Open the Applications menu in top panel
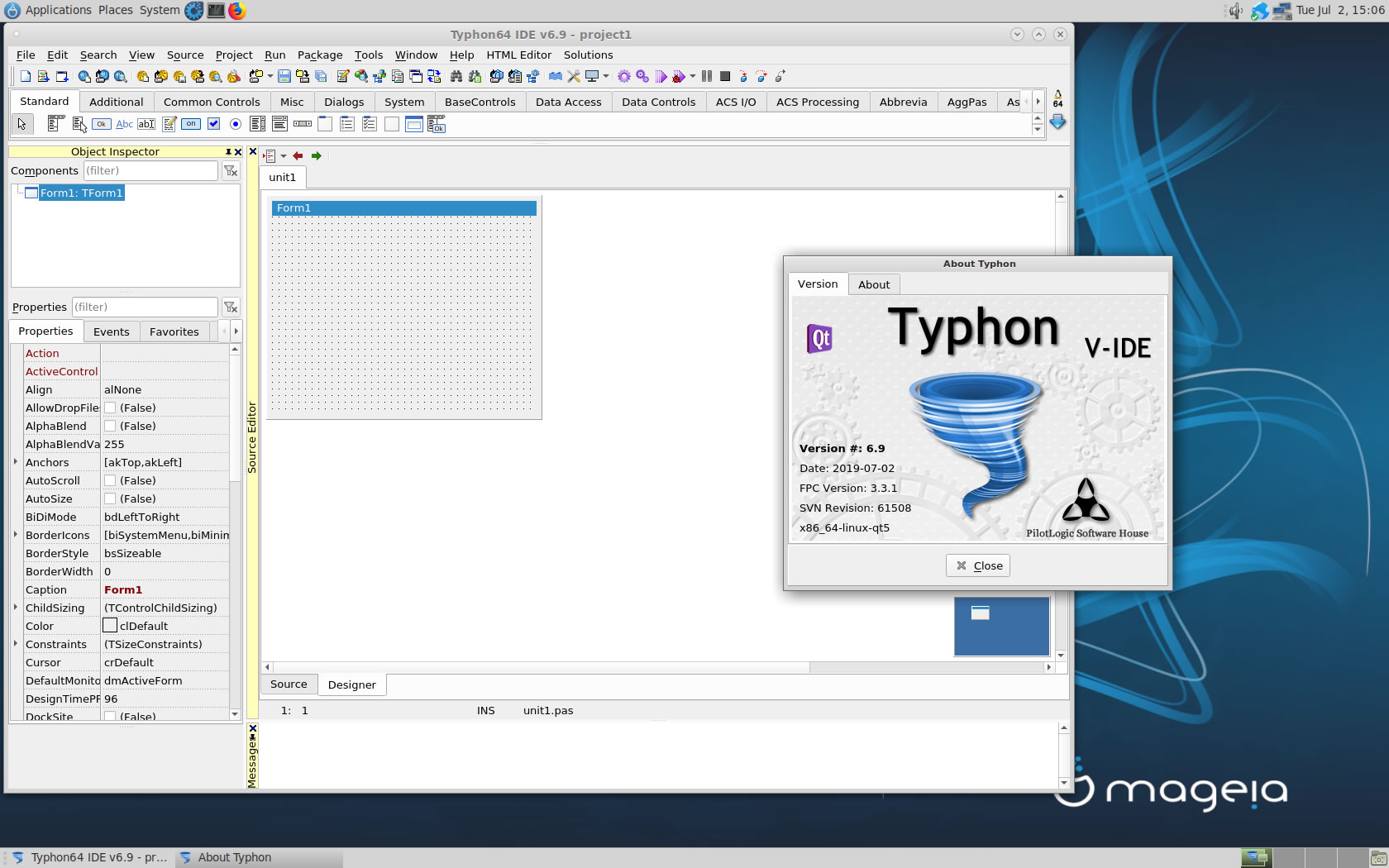The width and height of the screenshot is (1389, 868). tap(59, 10)
